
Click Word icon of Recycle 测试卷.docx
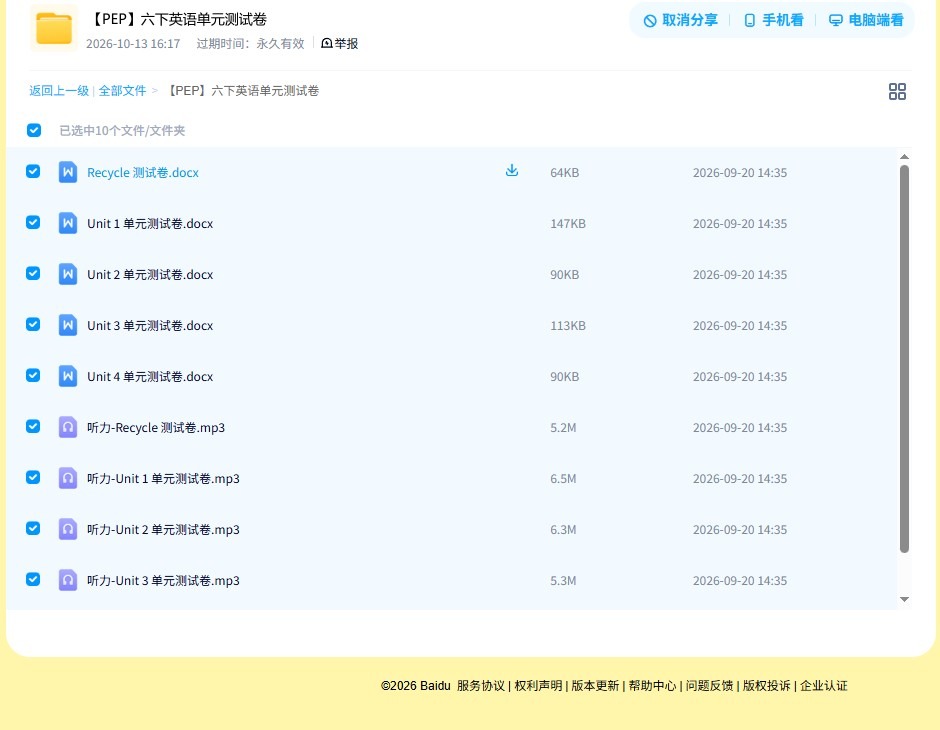[x=68, y=172]
